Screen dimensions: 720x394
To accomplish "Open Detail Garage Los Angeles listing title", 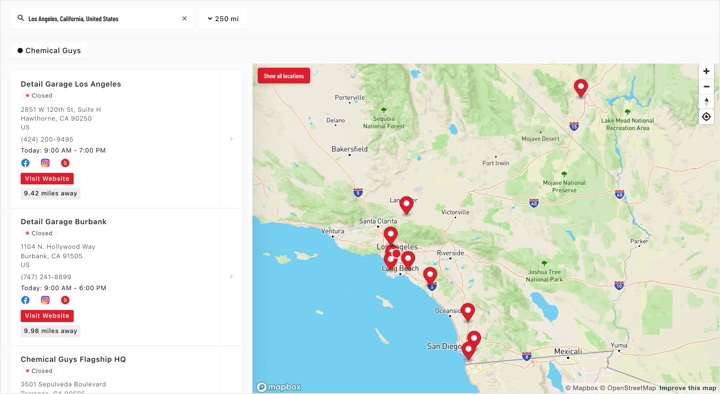I will tap(71, 84).
